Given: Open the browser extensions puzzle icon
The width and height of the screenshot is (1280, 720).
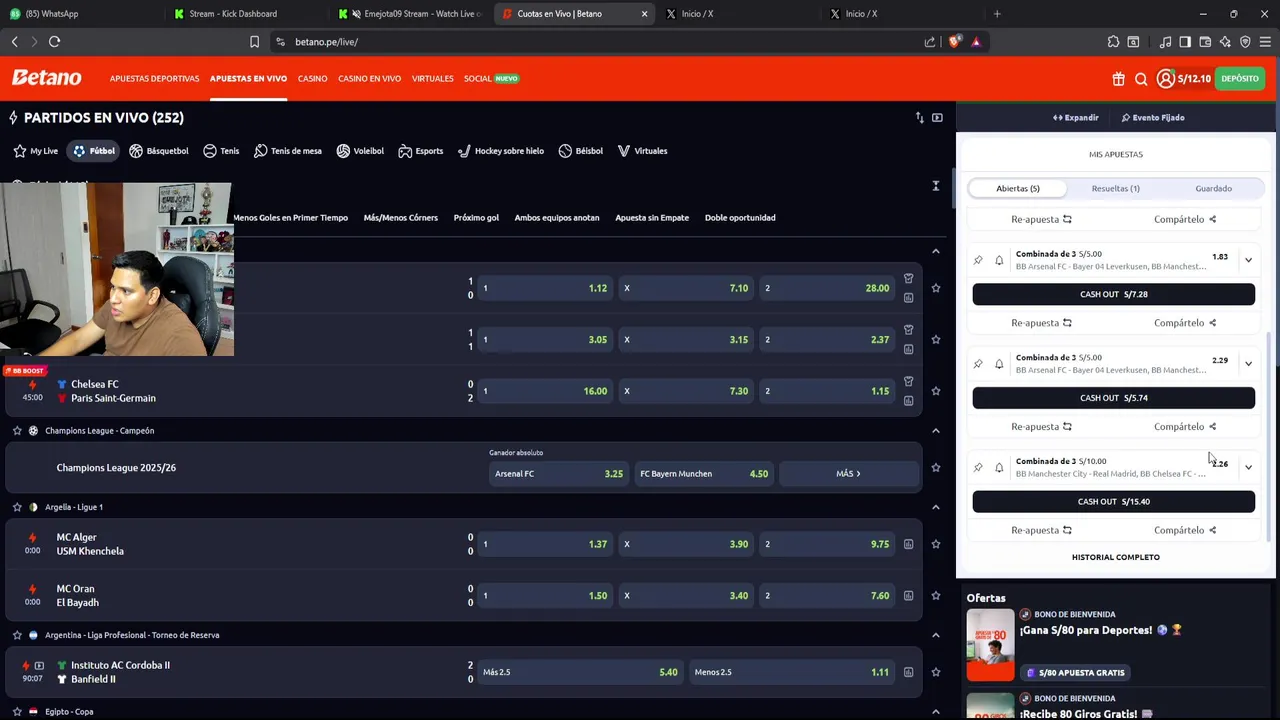Looking at the screenshot, I should click(1113, 42).
